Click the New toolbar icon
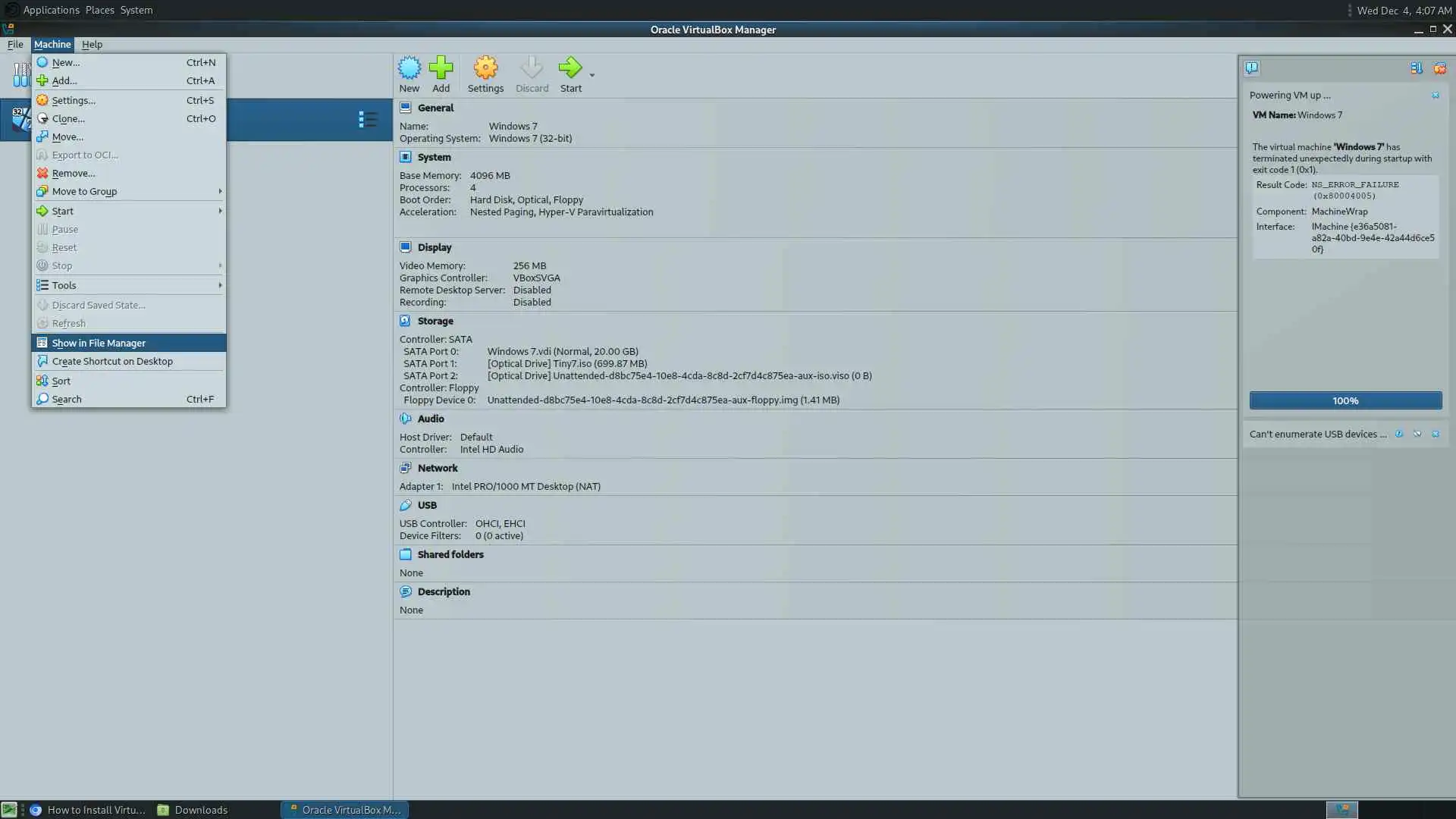Viewport: 1456px width, 819px height. coord(409,69)
